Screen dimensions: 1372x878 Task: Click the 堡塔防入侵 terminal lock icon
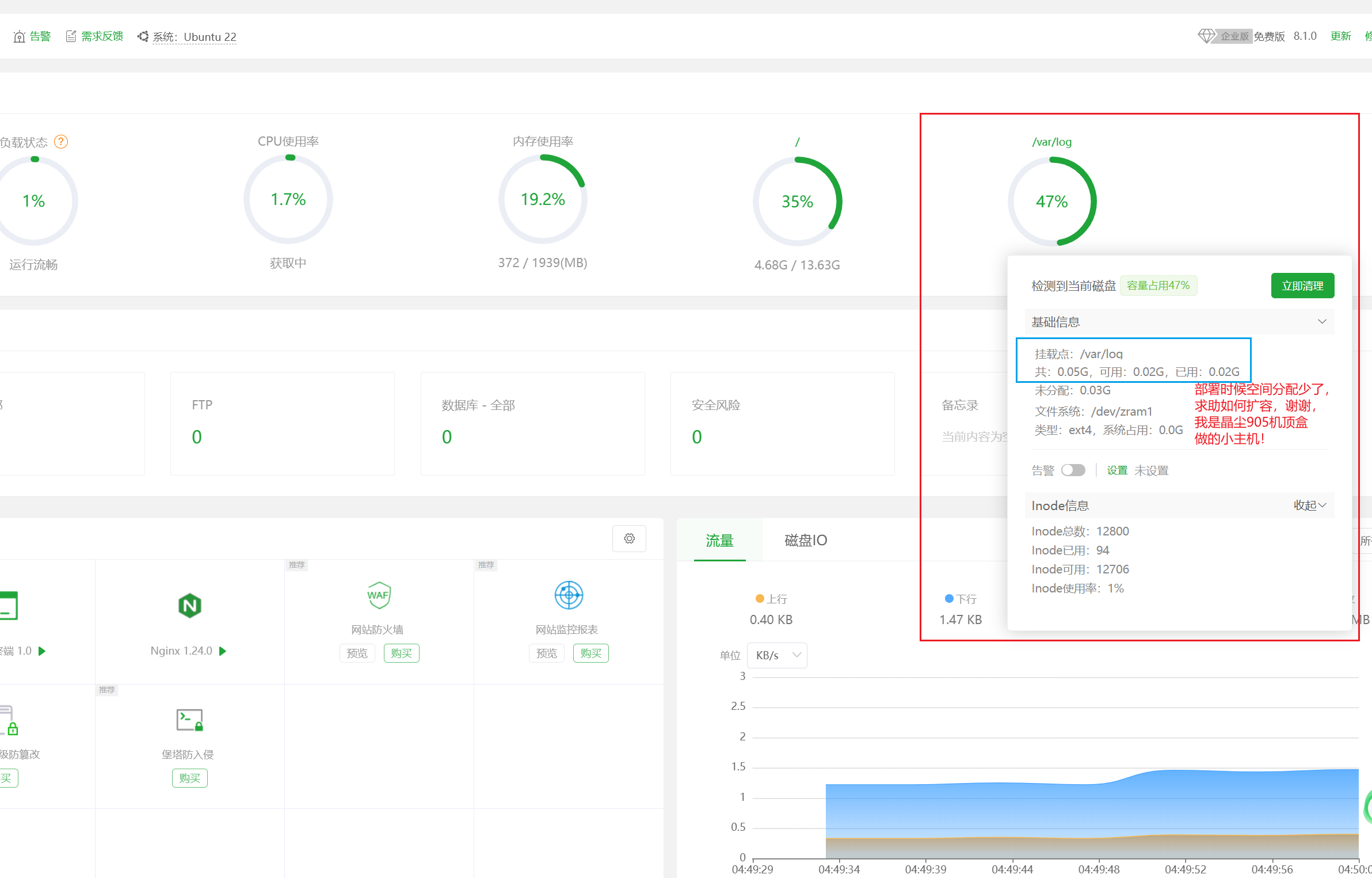(189, 720)
